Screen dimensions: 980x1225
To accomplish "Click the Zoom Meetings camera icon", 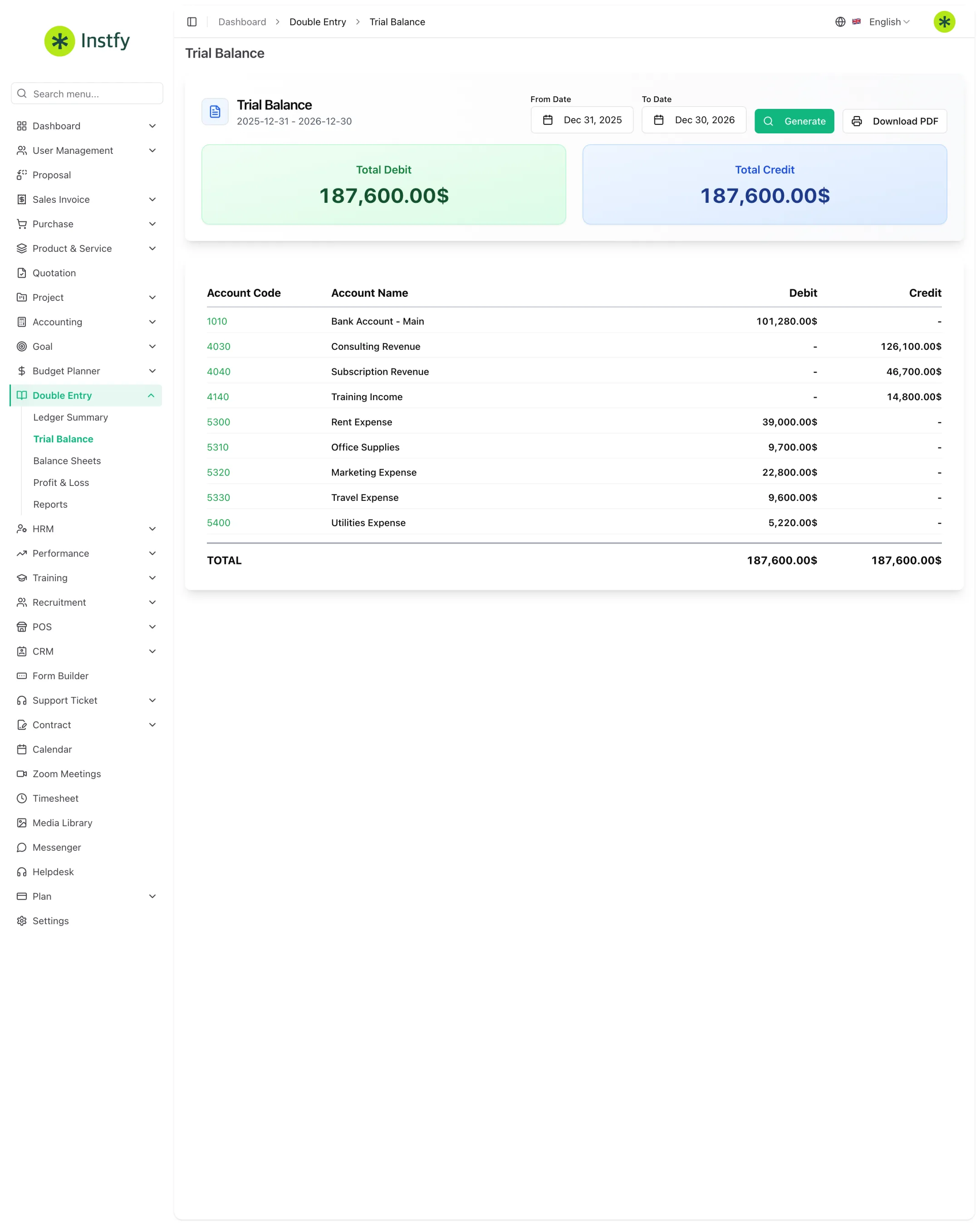I will click(22, 773).
